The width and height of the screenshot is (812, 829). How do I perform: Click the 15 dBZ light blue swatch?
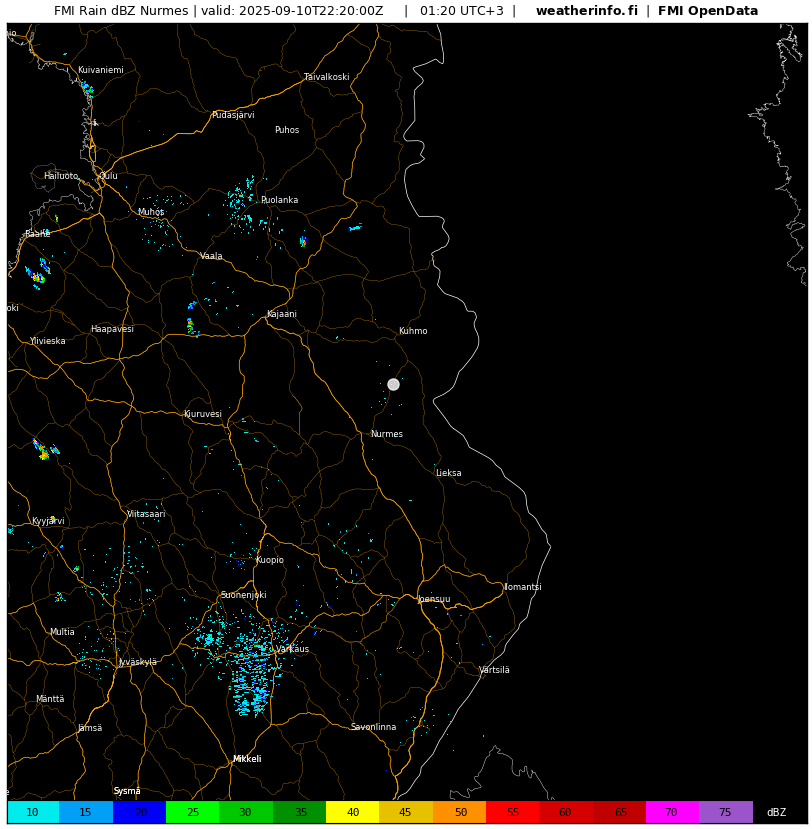coord(86,812)
